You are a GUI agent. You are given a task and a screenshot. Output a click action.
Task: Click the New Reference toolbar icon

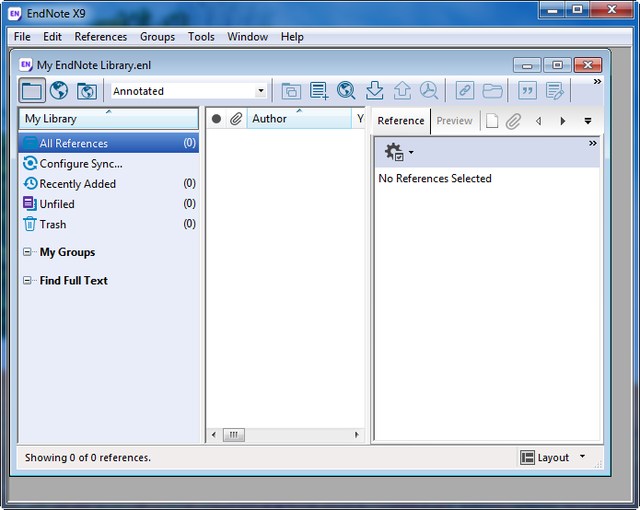point(319,91)
